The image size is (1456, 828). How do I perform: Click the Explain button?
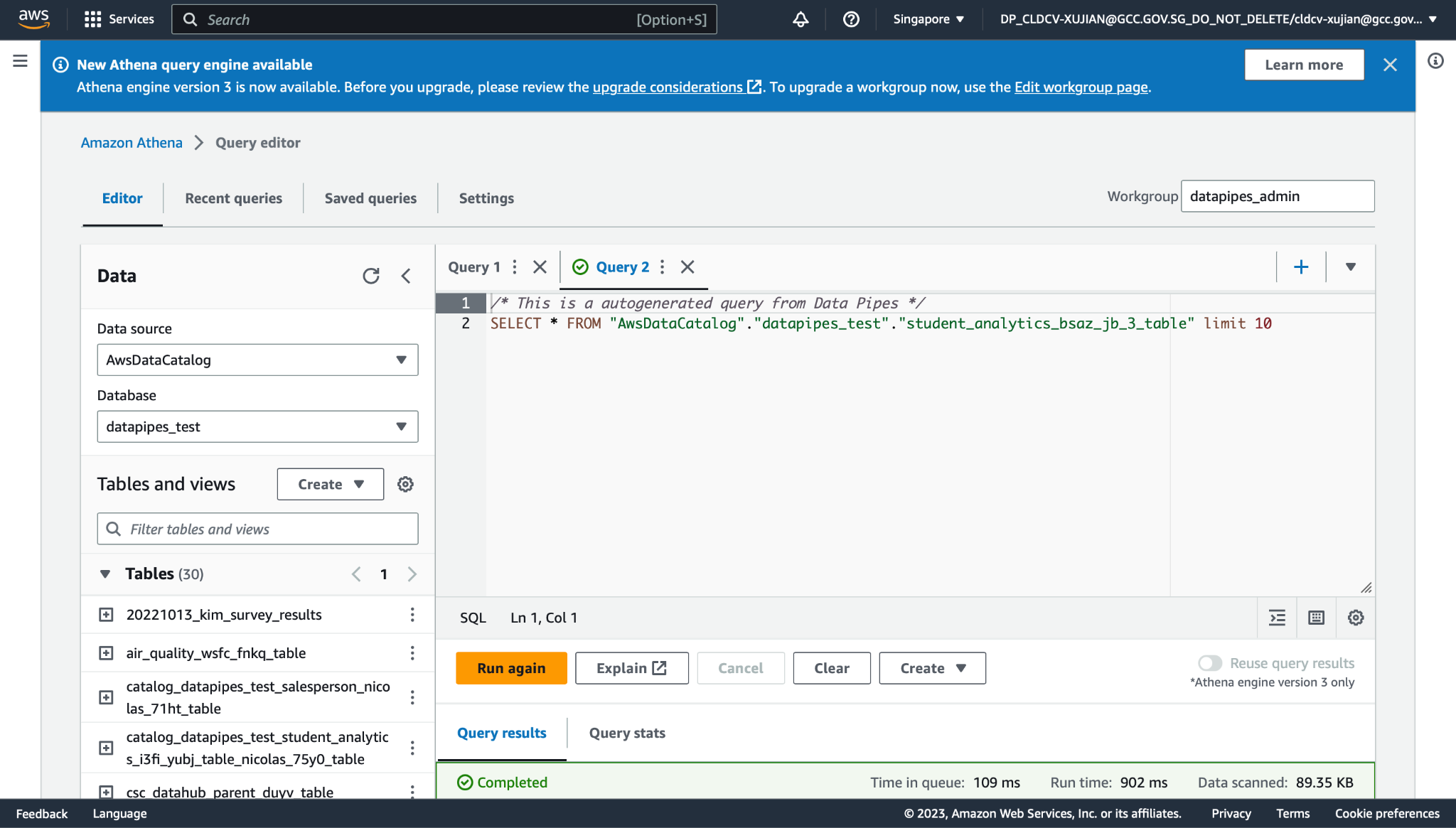pos(631,668)
